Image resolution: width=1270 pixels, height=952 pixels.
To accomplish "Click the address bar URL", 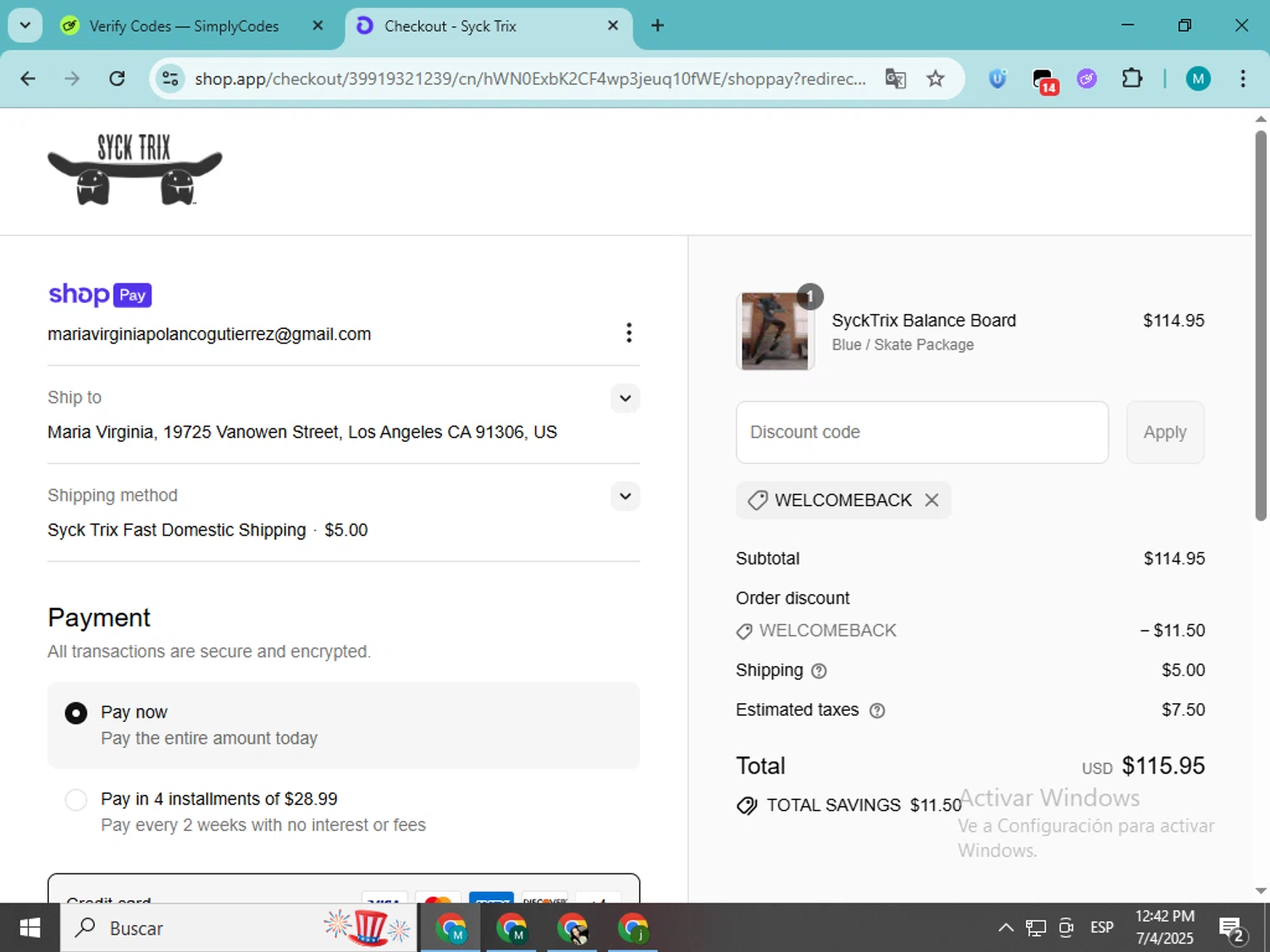I will pyautogui.click(x=530, y=79).
